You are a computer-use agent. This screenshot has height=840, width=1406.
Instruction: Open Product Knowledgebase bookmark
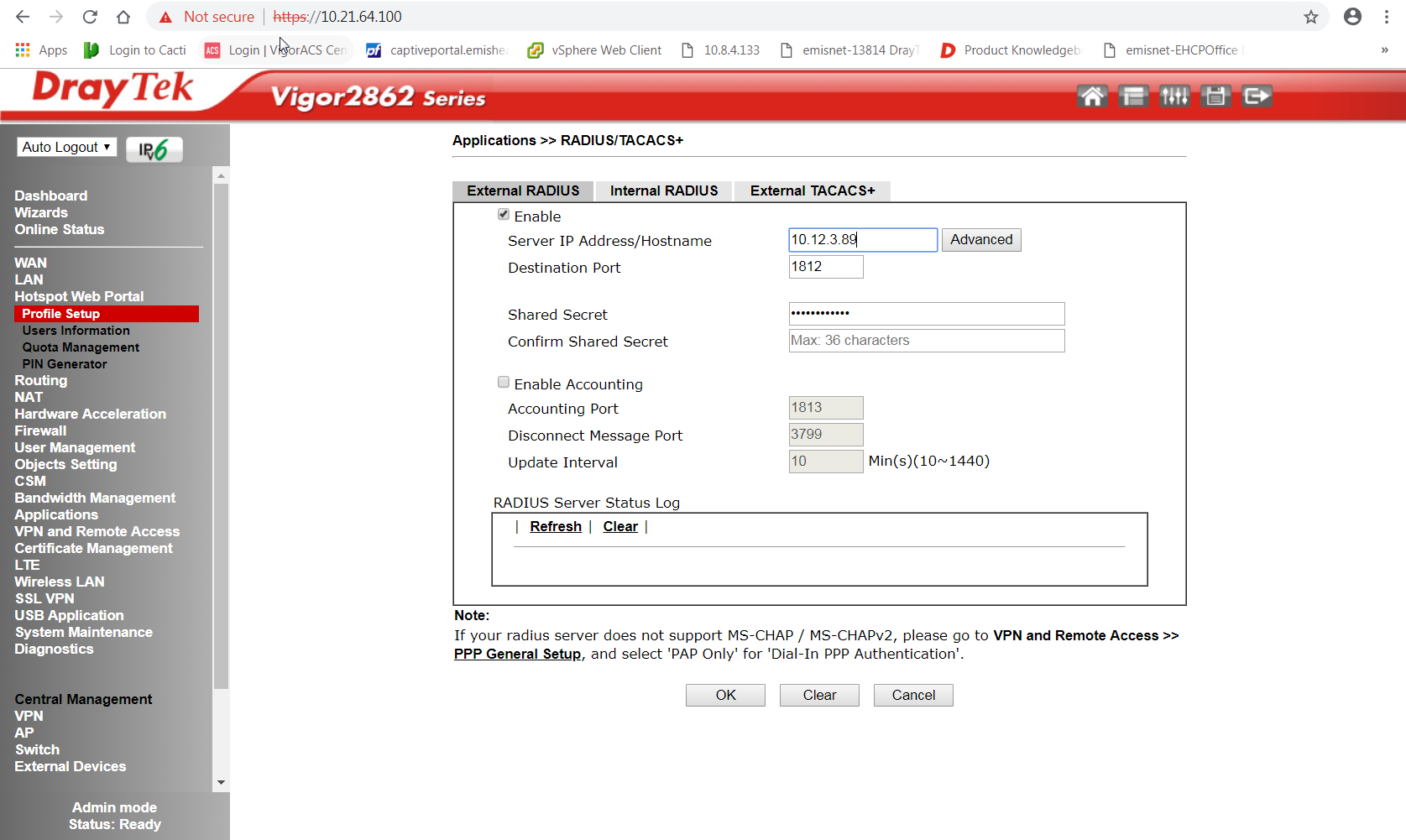point(1011,50)
